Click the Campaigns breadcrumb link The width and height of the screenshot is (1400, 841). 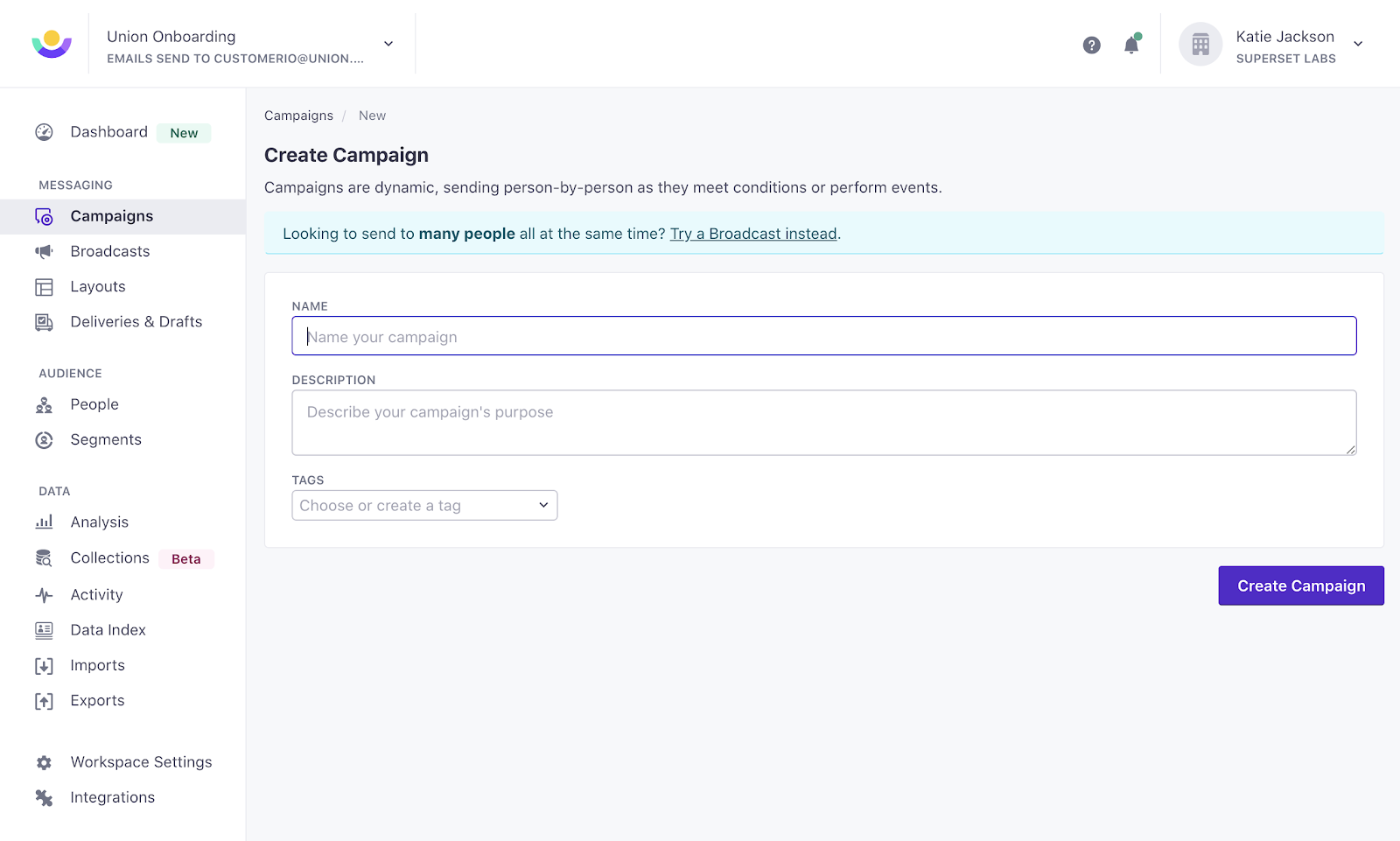pyautogui.click(x=298, y=116)
